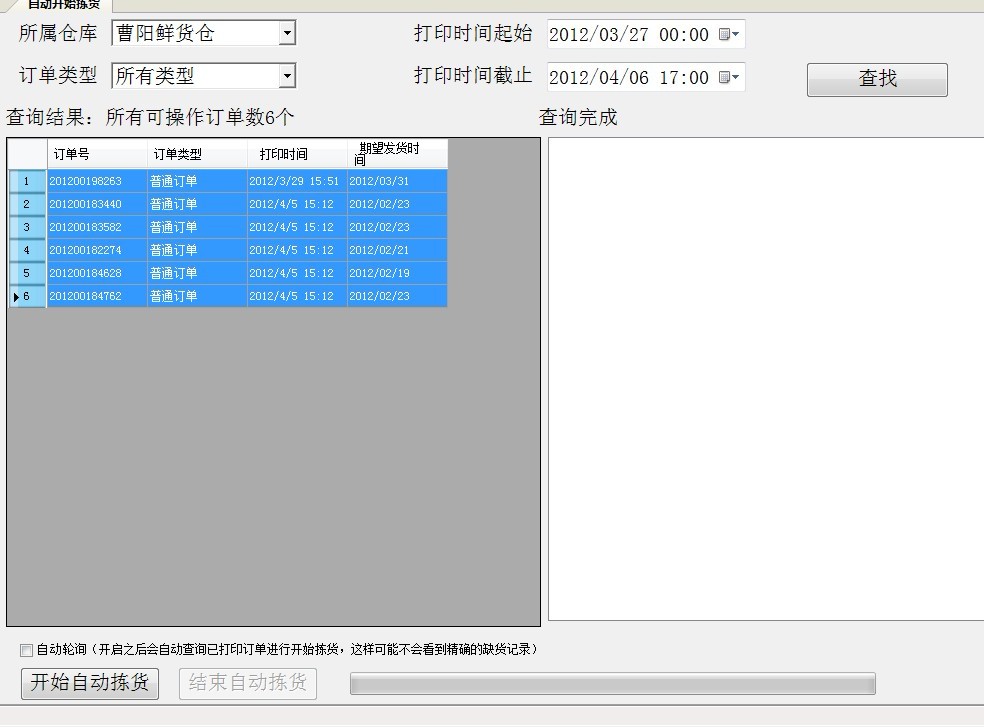This screenshot has height=727, width=984.
Task: Click 查询结果 order count label
Action: (150, 117)
